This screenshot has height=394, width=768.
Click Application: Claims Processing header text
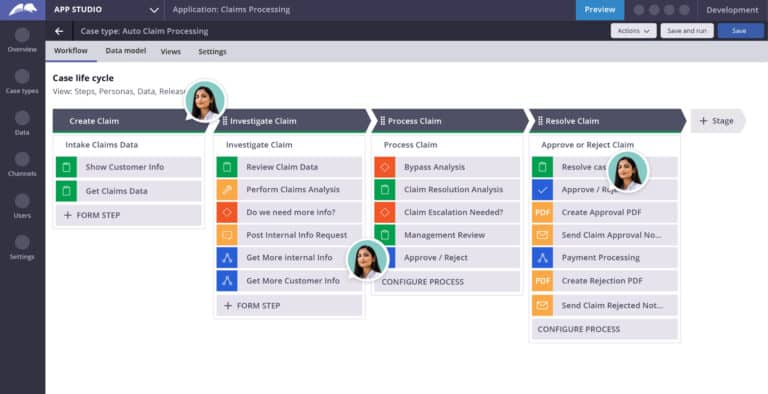[x=231, y=10]
